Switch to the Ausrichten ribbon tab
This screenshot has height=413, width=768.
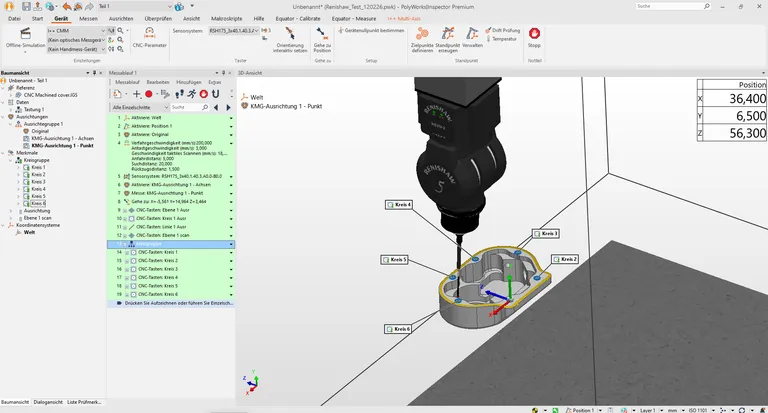121,19
